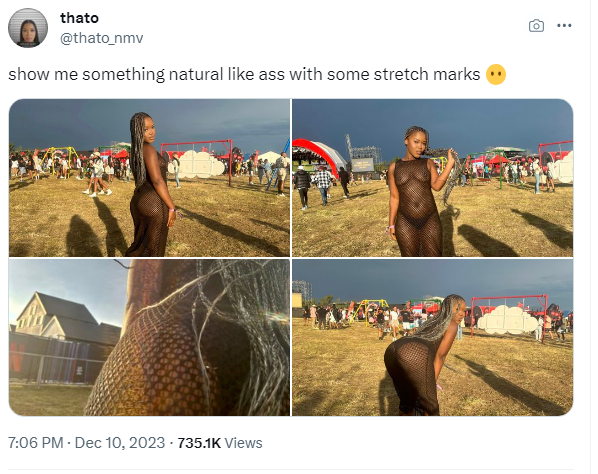Image resolution: width=598 pixels, height=474 pixels.
Task: Open the photo showing the red arch stage
Action: click(432, 178)
